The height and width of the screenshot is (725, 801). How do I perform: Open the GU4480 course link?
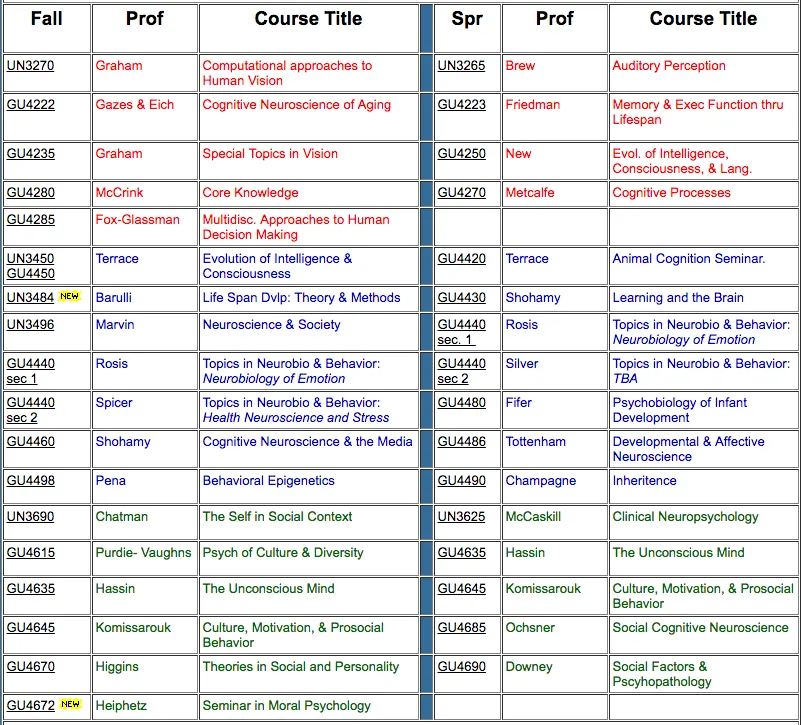(x=461, y=403)
